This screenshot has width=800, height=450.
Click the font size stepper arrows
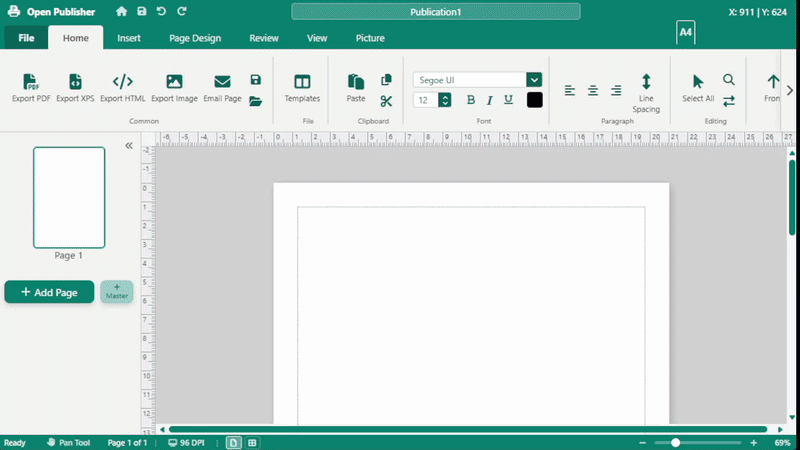coord(444,100)
